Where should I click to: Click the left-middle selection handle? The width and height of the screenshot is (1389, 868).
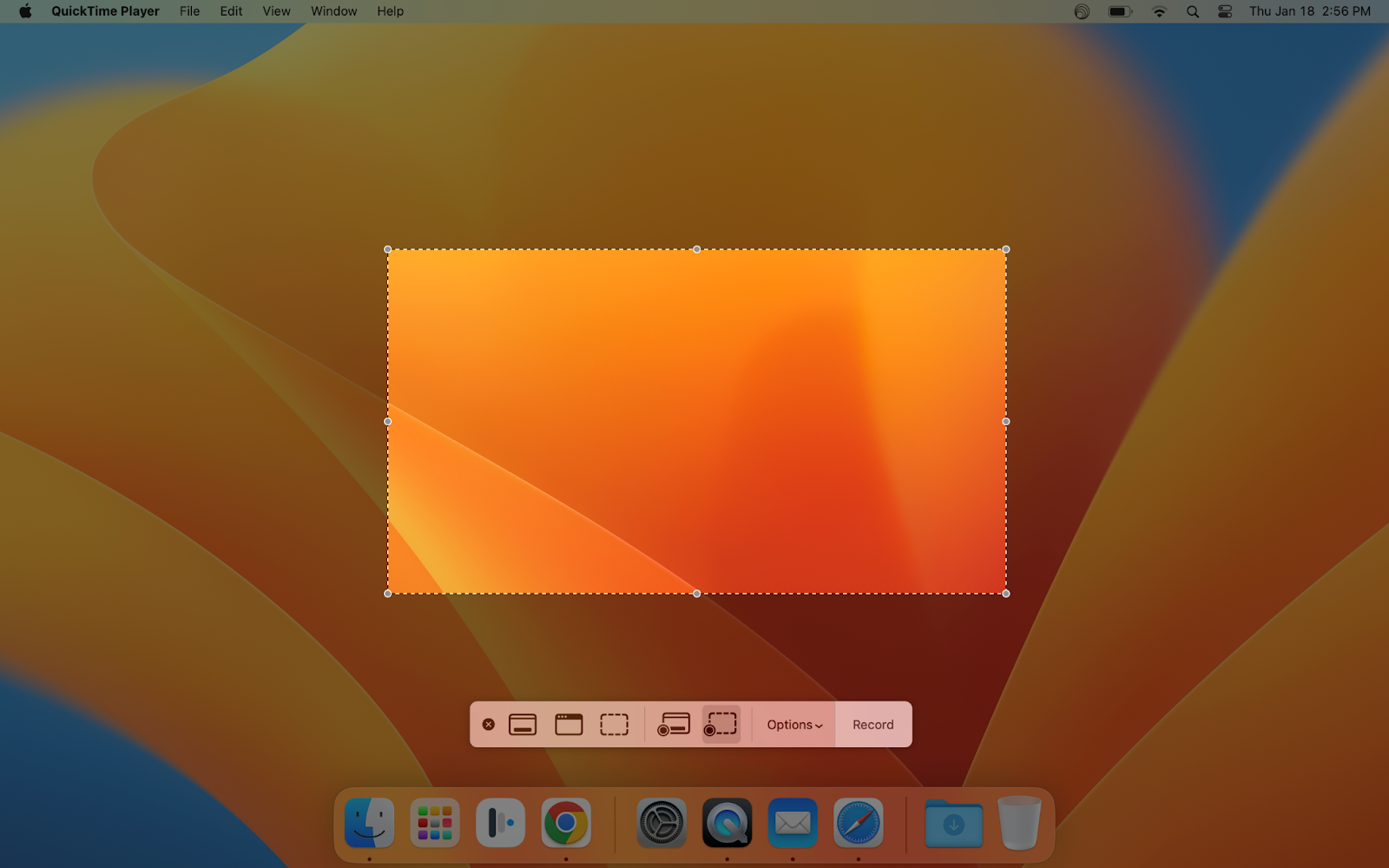click(388, 422)
